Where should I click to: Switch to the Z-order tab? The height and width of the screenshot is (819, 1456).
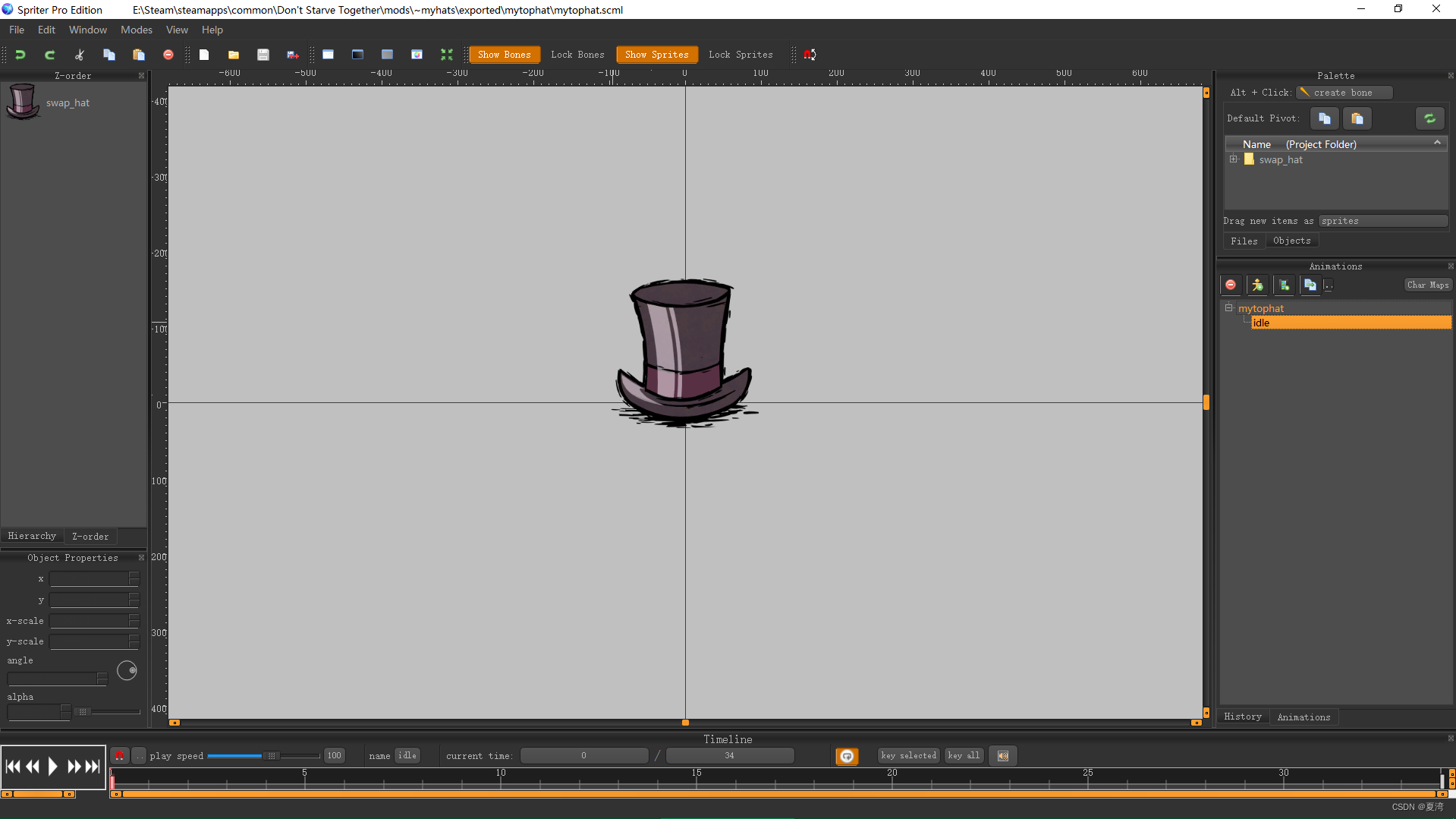click(x=90, y=536)
